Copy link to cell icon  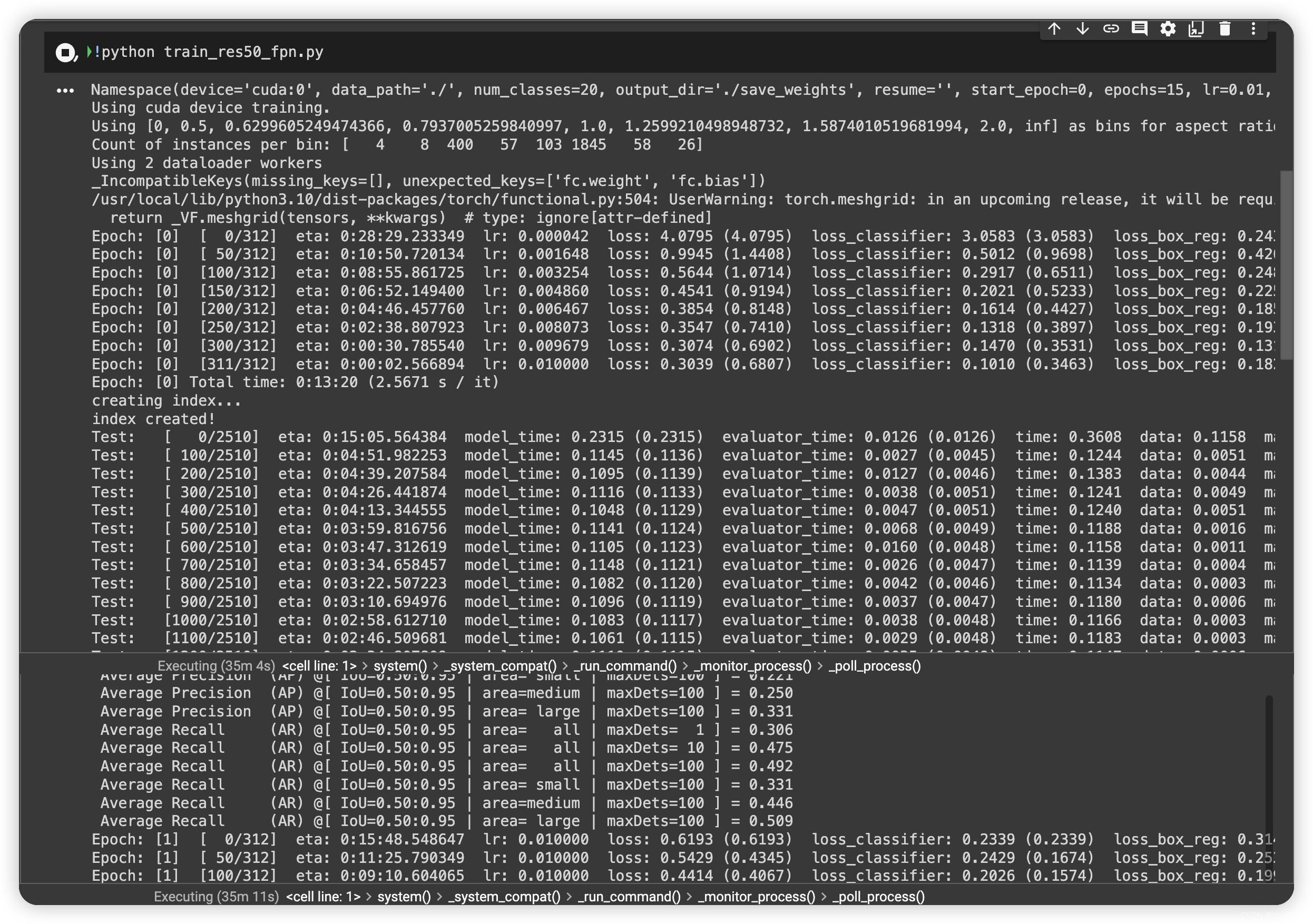(1111, 28)
